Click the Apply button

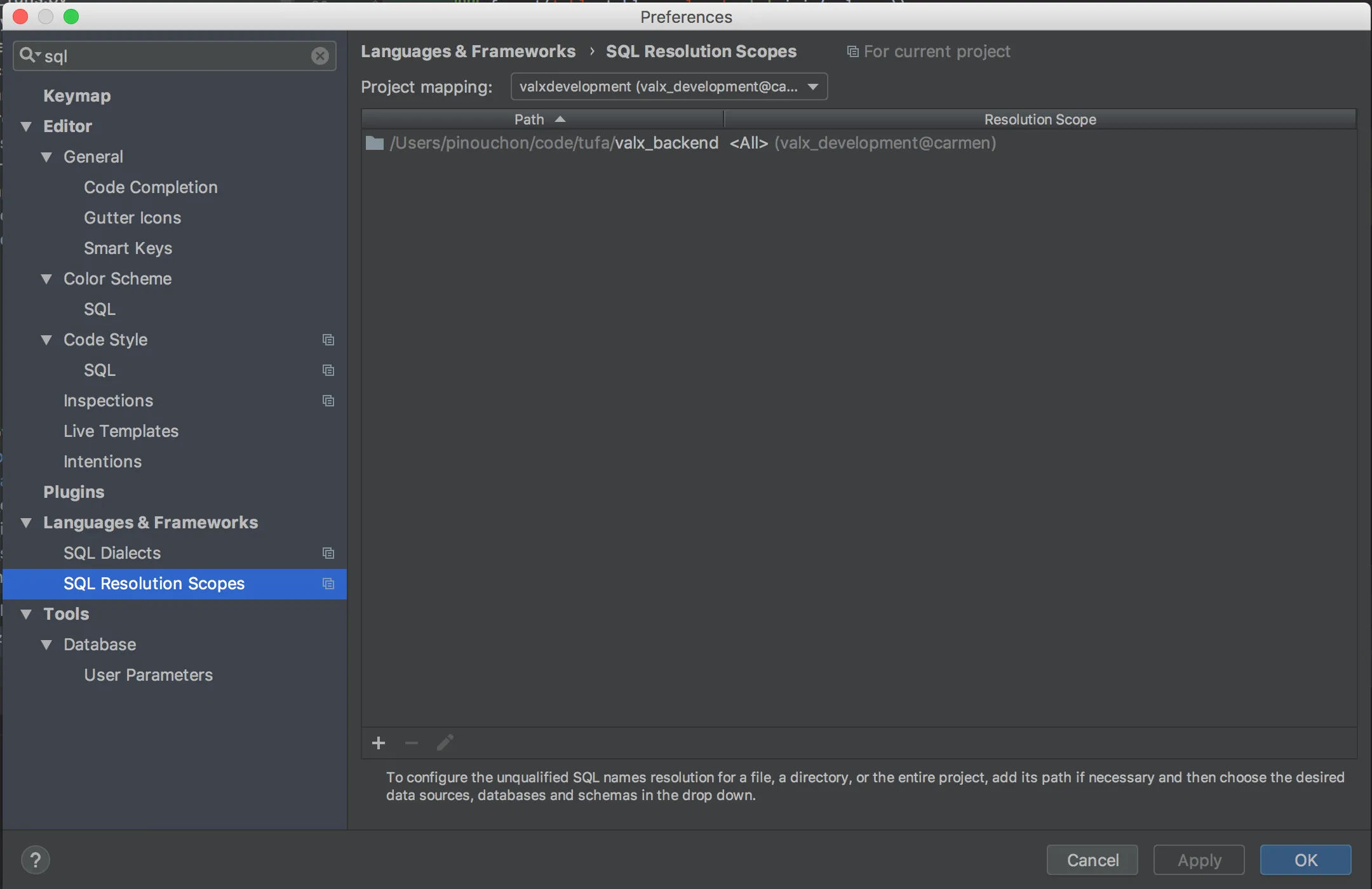(1199, 859)
